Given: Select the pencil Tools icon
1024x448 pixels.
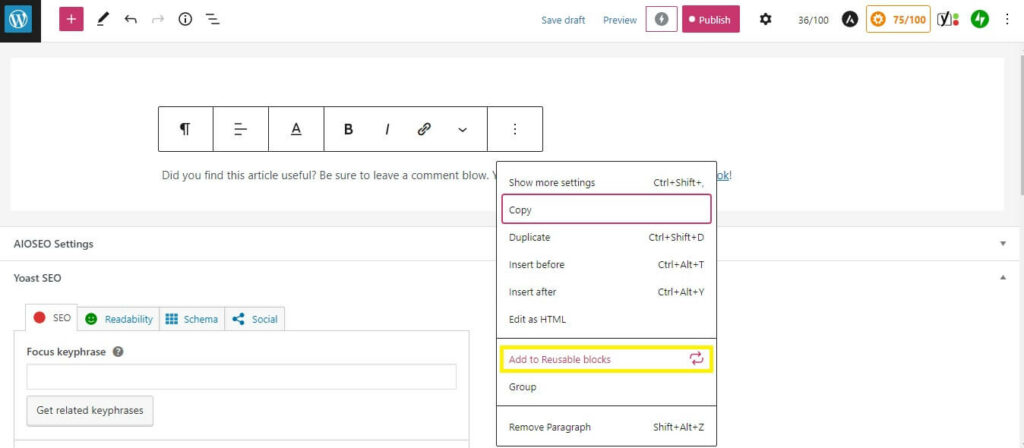Looking at the screenshot, I should tap(102, 19).
